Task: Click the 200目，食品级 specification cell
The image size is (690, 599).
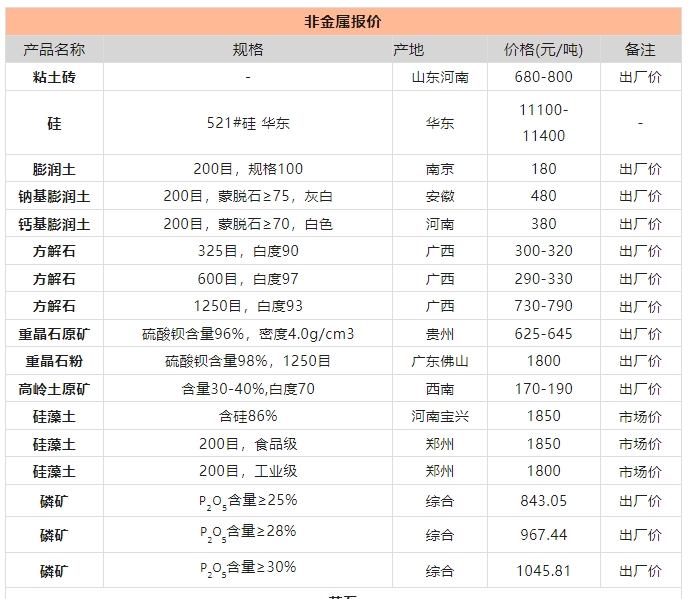Action: click(x=247, y=444)
